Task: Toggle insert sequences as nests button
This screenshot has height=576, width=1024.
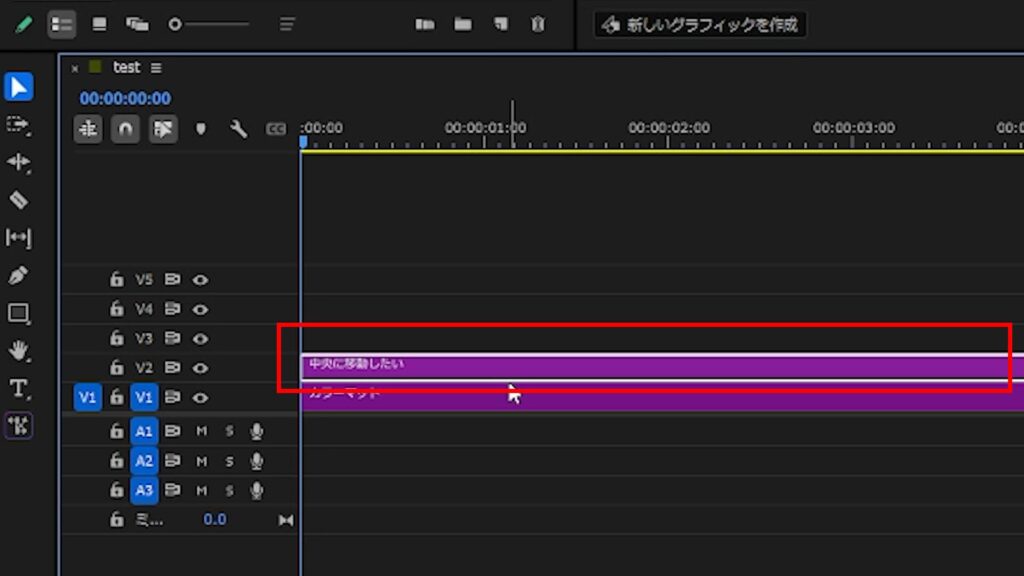Action: 88,129
